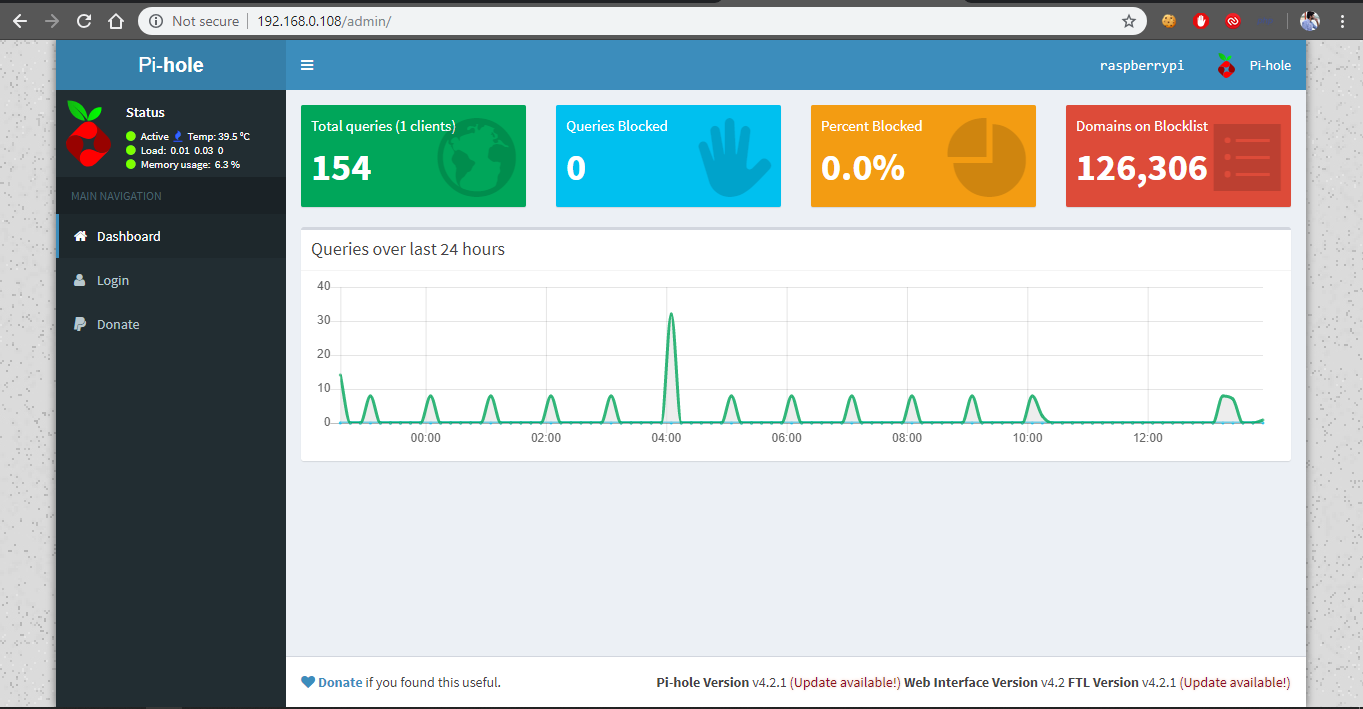Image resolution: width=1363 pixels, height=709 pixels.
Task: Click the list icon on the Domains on Blocklist card
Action: 1246,156
